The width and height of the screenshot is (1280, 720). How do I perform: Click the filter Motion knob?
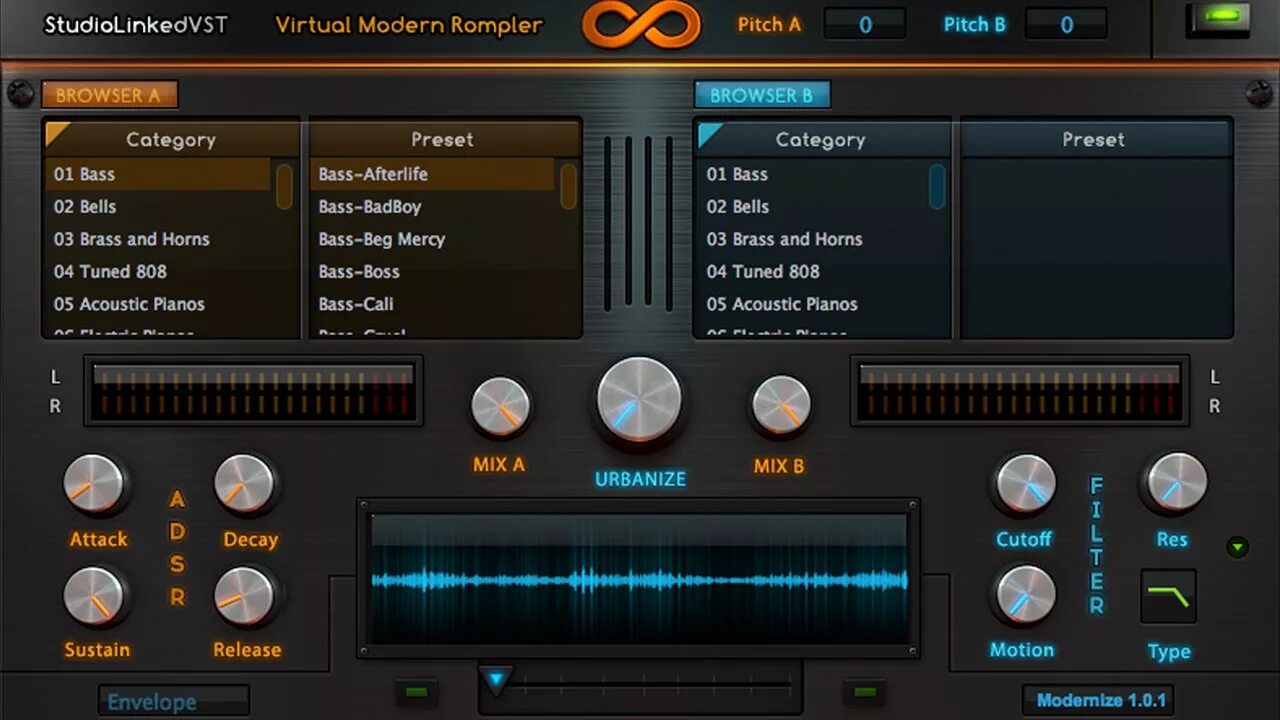pyautogui.click(x=1026, y=595)
